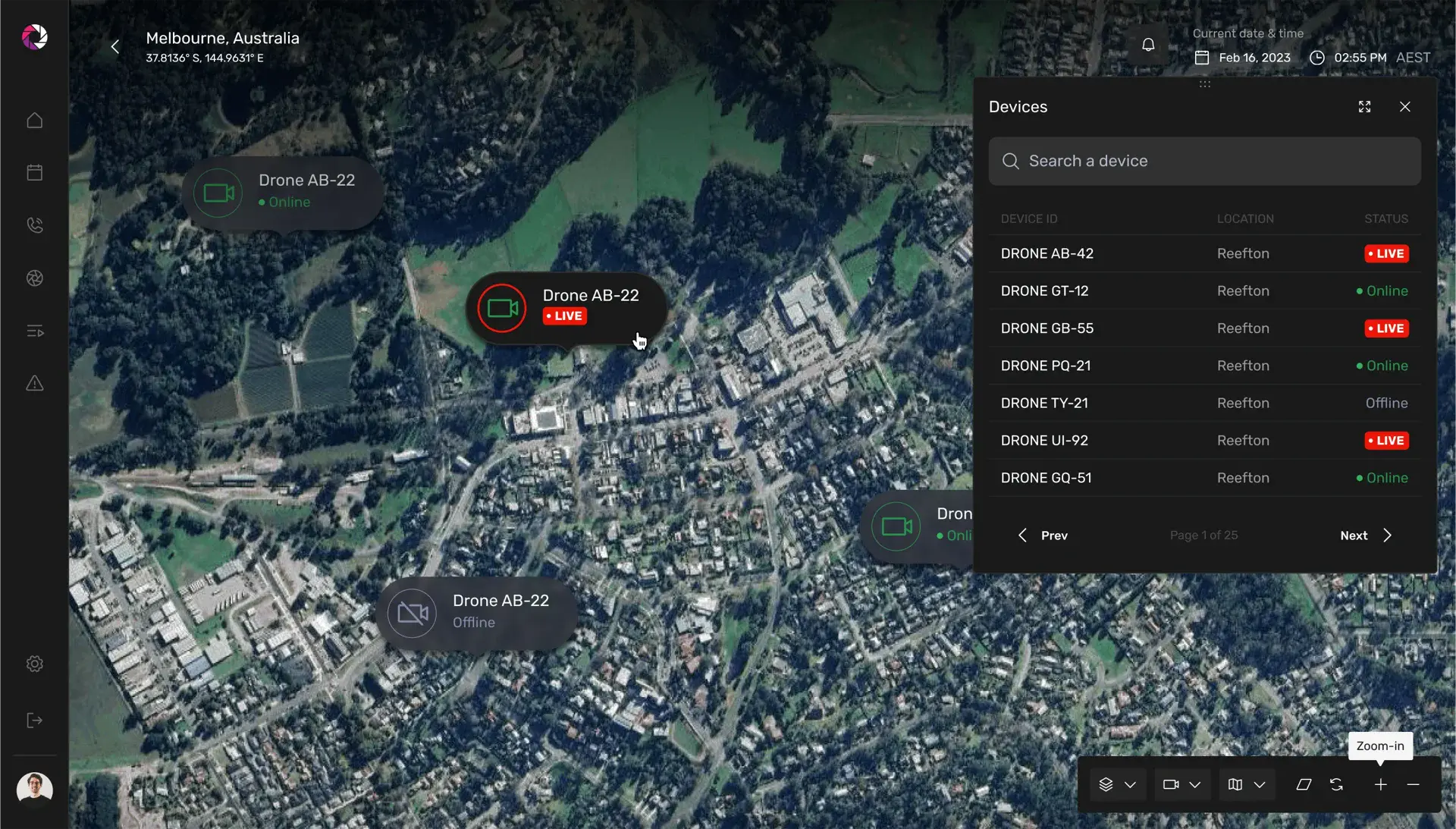Open the Calendar from the sidebar
The width and height of the screenshot is (1456, 829).
(x=34, y=172)
